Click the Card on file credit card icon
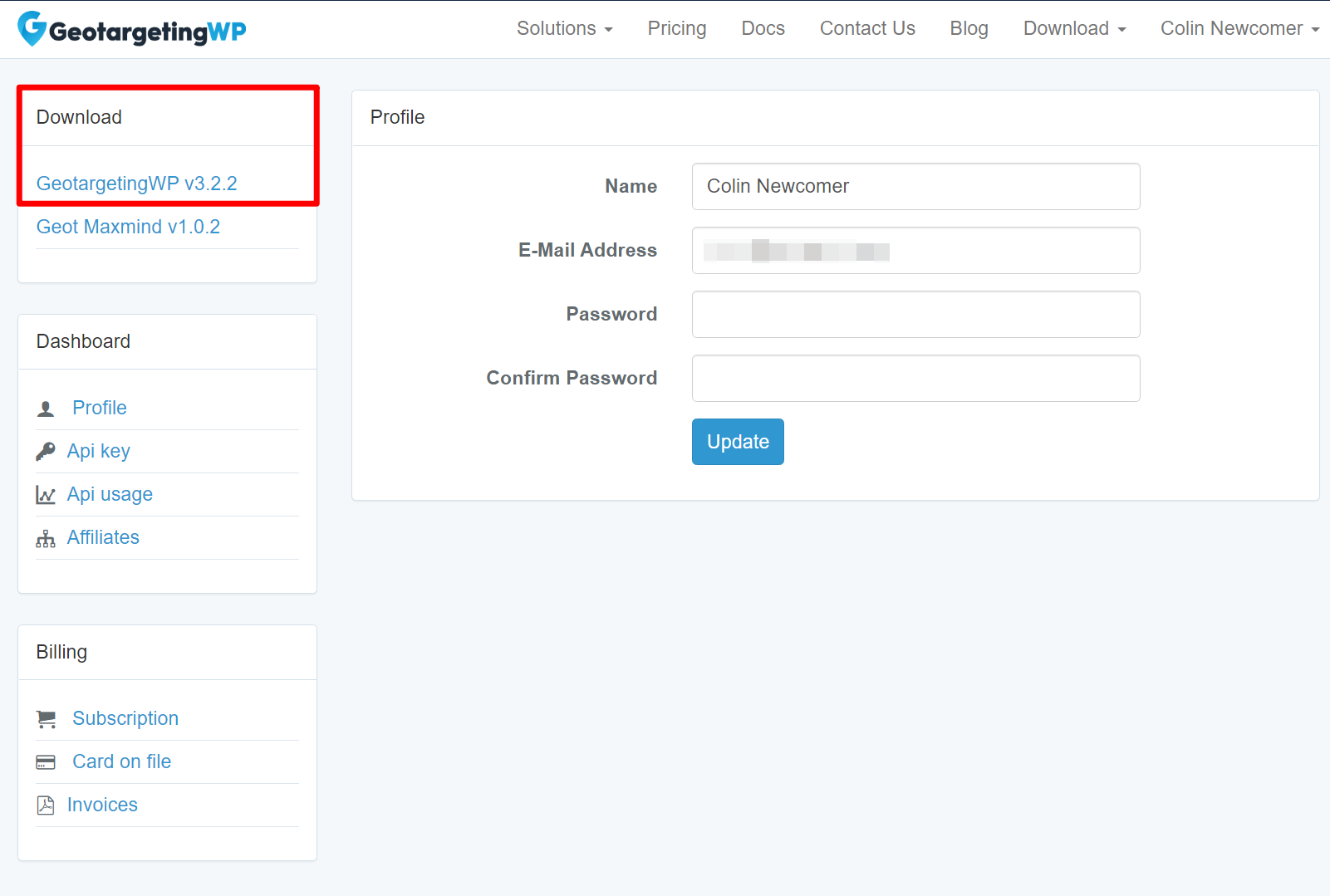1330x896 pixels. [46, 762]
